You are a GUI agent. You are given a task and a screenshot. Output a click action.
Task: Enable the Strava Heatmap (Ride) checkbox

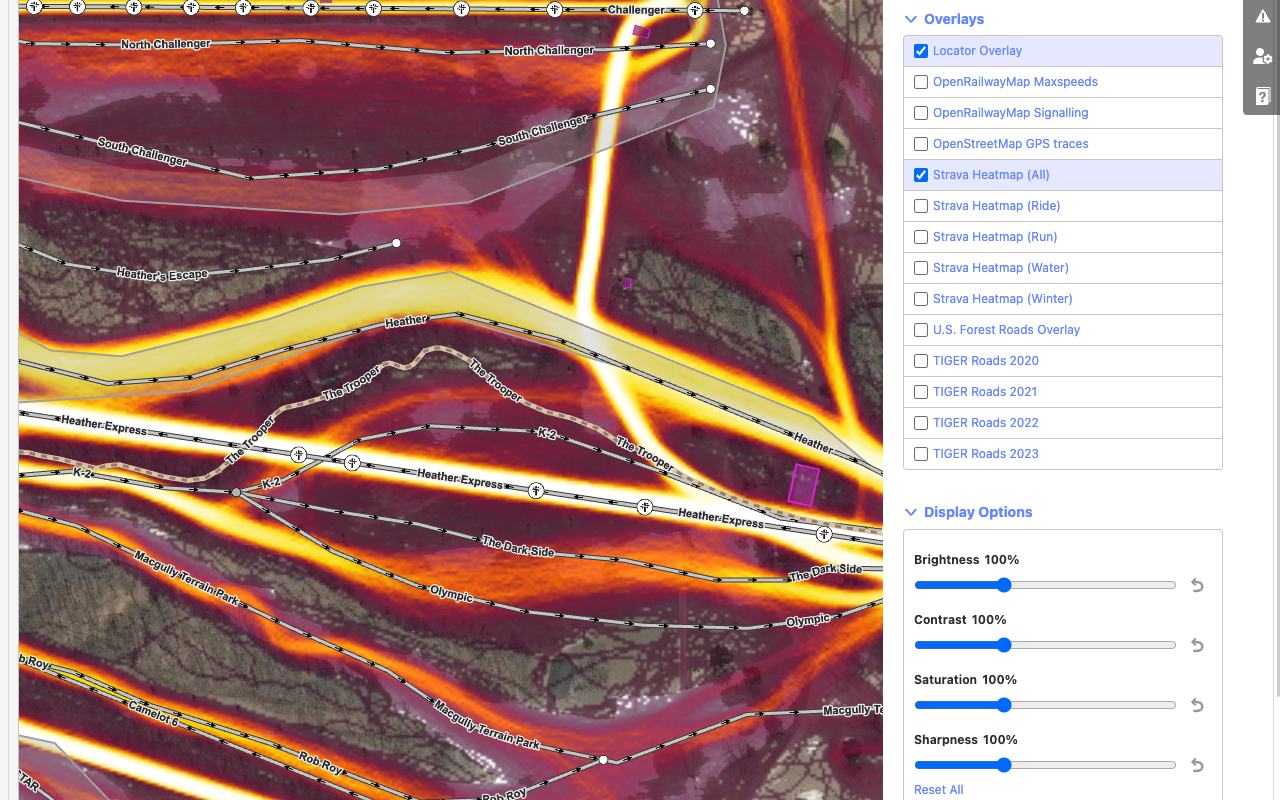(921, 206)
